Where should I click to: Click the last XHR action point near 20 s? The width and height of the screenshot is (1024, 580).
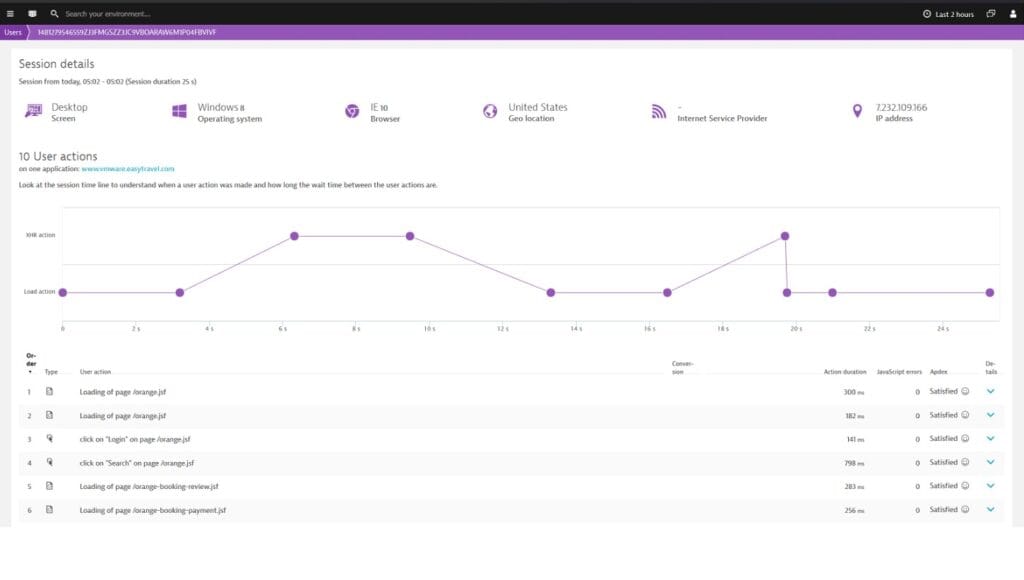[x=785, y=236]
